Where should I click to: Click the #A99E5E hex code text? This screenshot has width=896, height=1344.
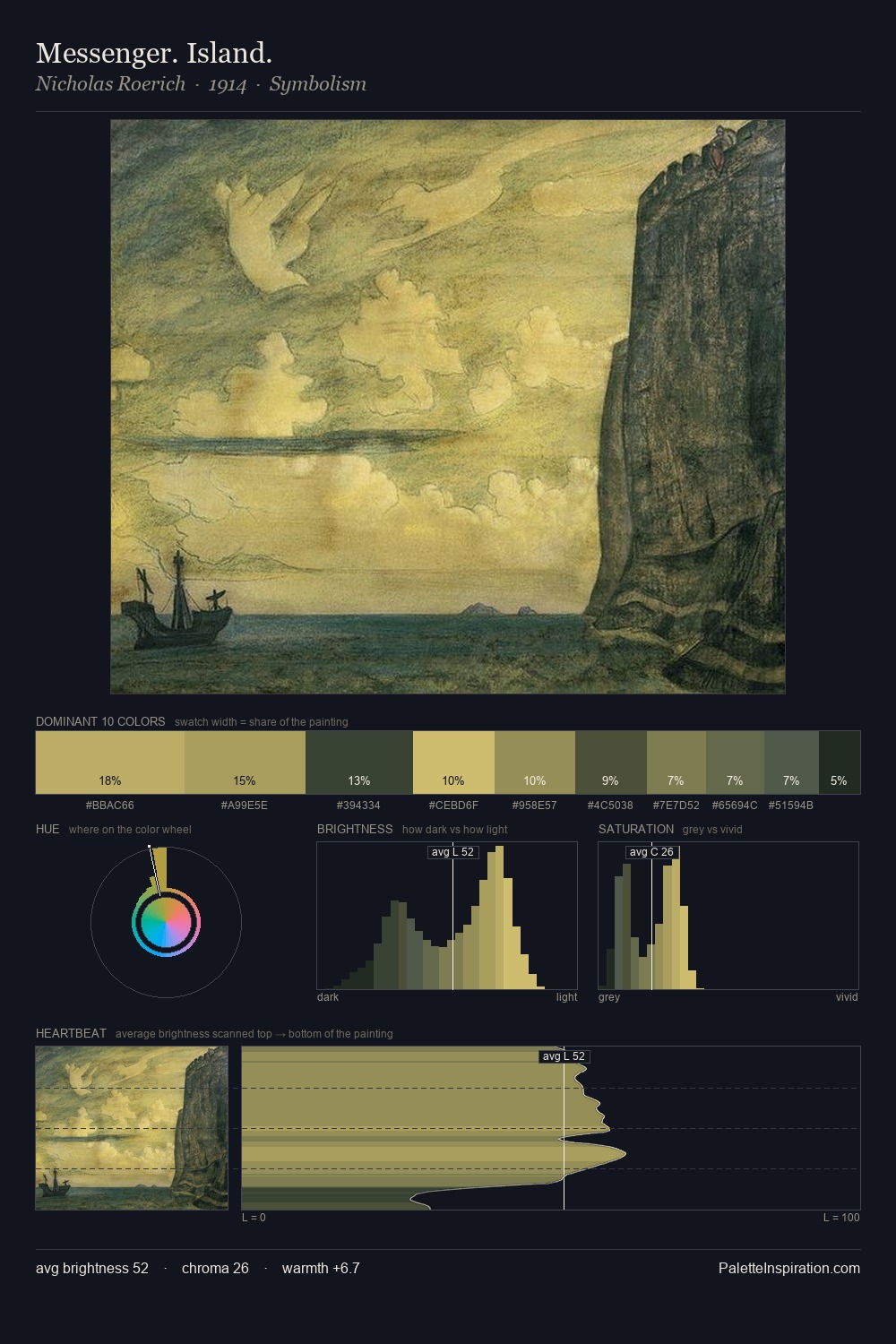coord(245,806)
